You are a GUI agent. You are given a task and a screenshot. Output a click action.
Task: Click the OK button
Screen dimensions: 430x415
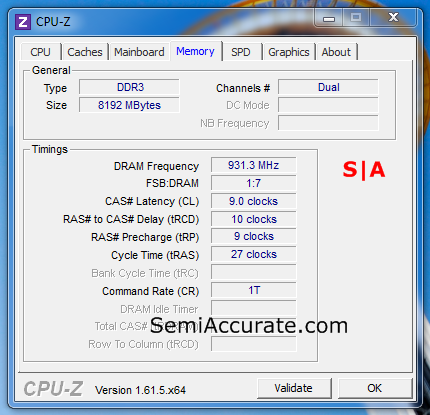click(x=375, y=388)
